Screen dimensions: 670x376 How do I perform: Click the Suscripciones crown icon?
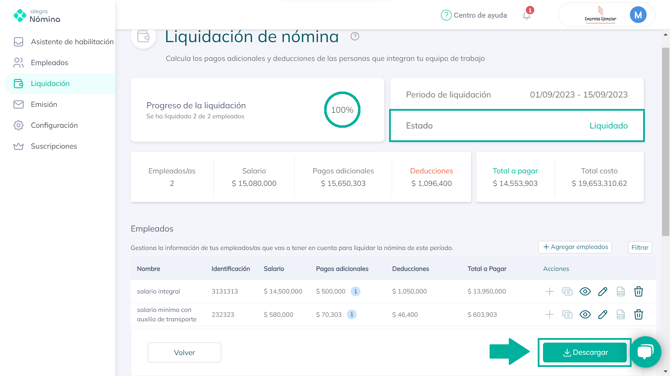tap(18, 146)
